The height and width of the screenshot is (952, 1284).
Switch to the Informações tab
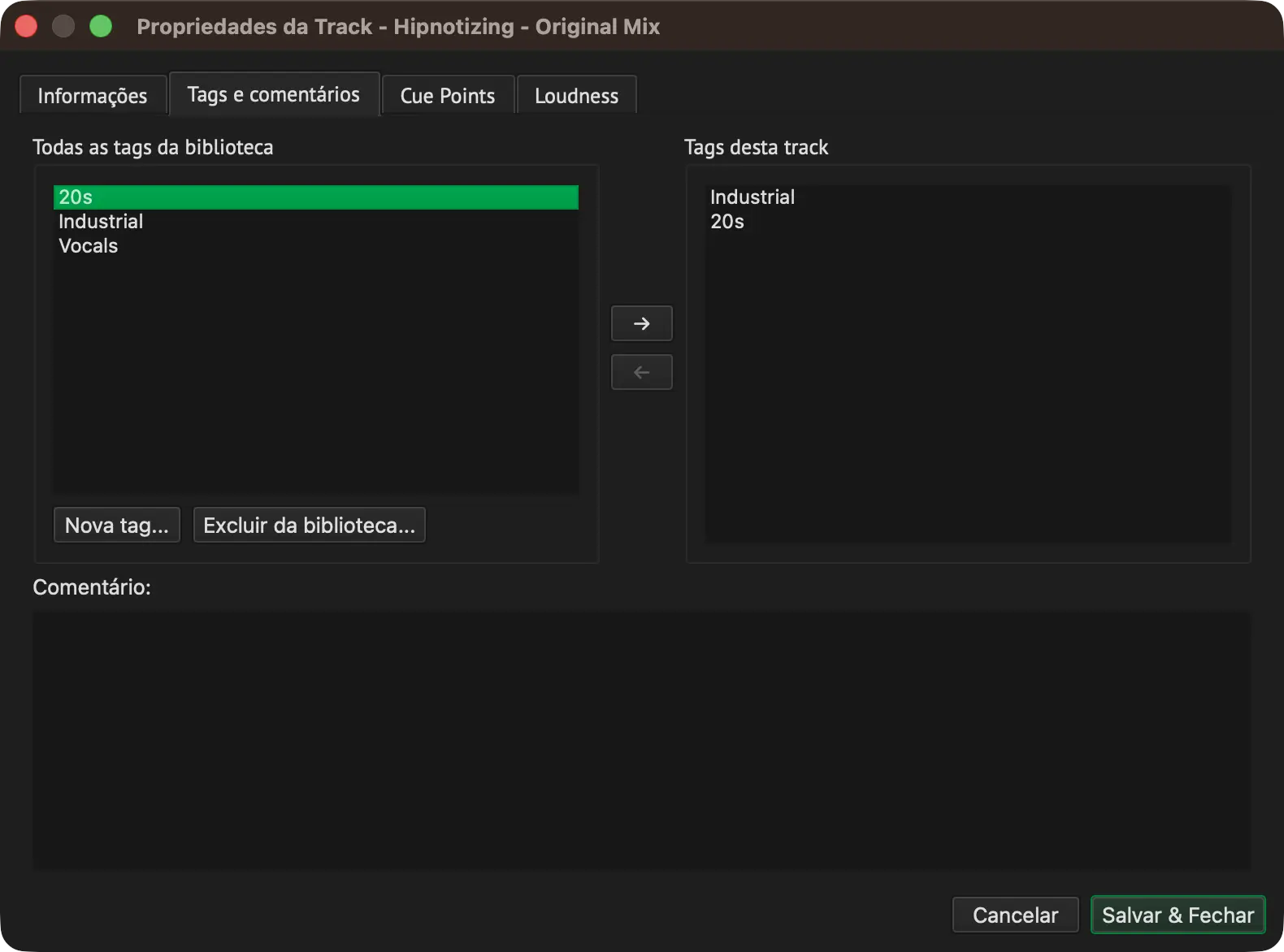tap(93, 96)
